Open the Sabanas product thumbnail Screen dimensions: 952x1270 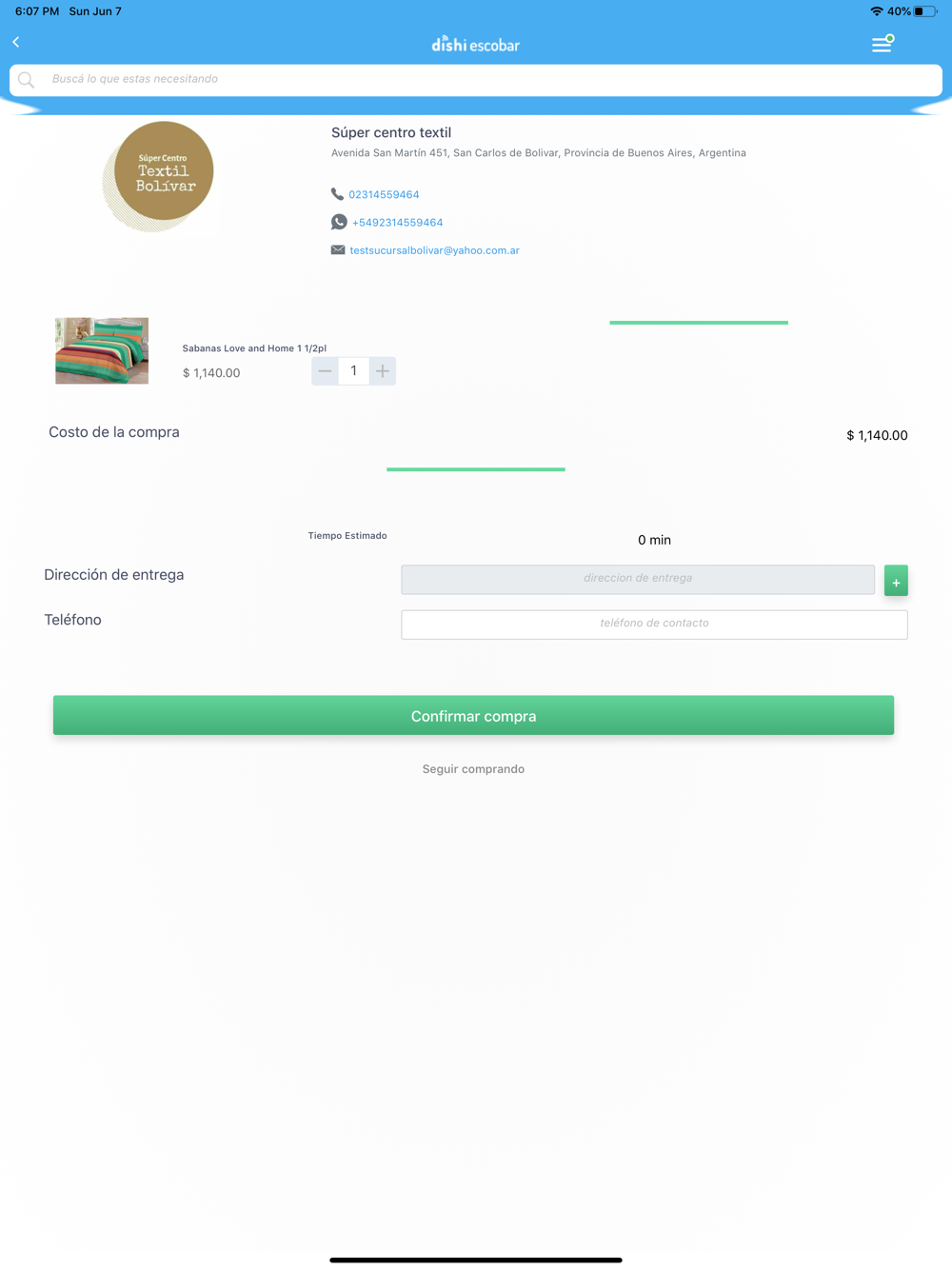[x=102, y=351]
